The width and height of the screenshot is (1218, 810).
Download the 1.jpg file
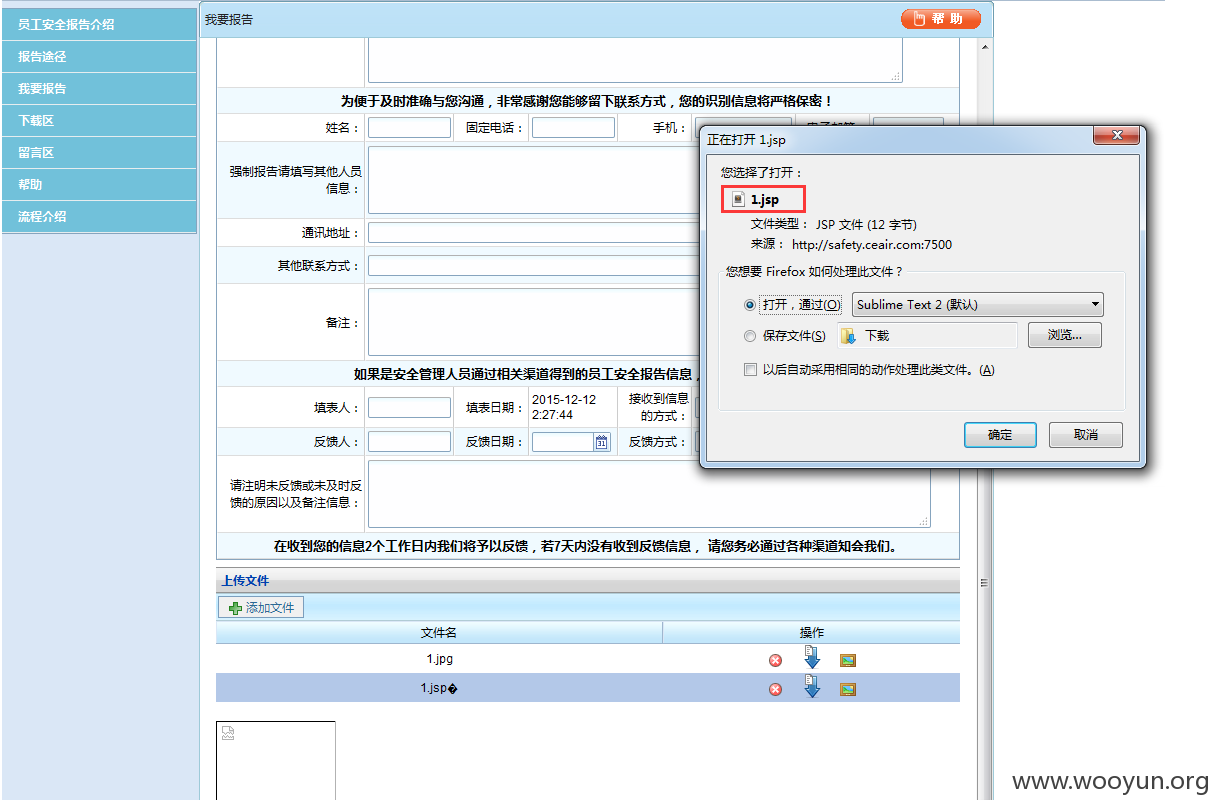tap(812, 657)
